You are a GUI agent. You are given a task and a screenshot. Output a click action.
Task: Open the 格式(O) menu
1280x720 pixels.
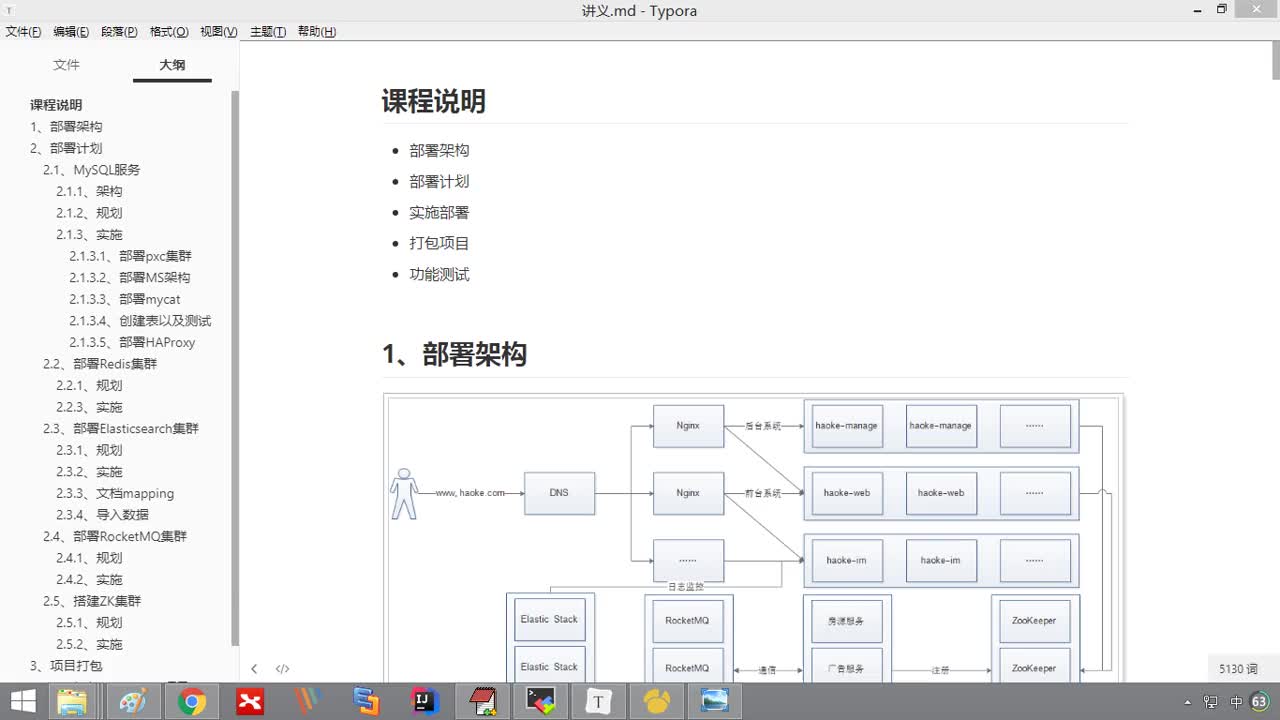(x=169, y=32)
